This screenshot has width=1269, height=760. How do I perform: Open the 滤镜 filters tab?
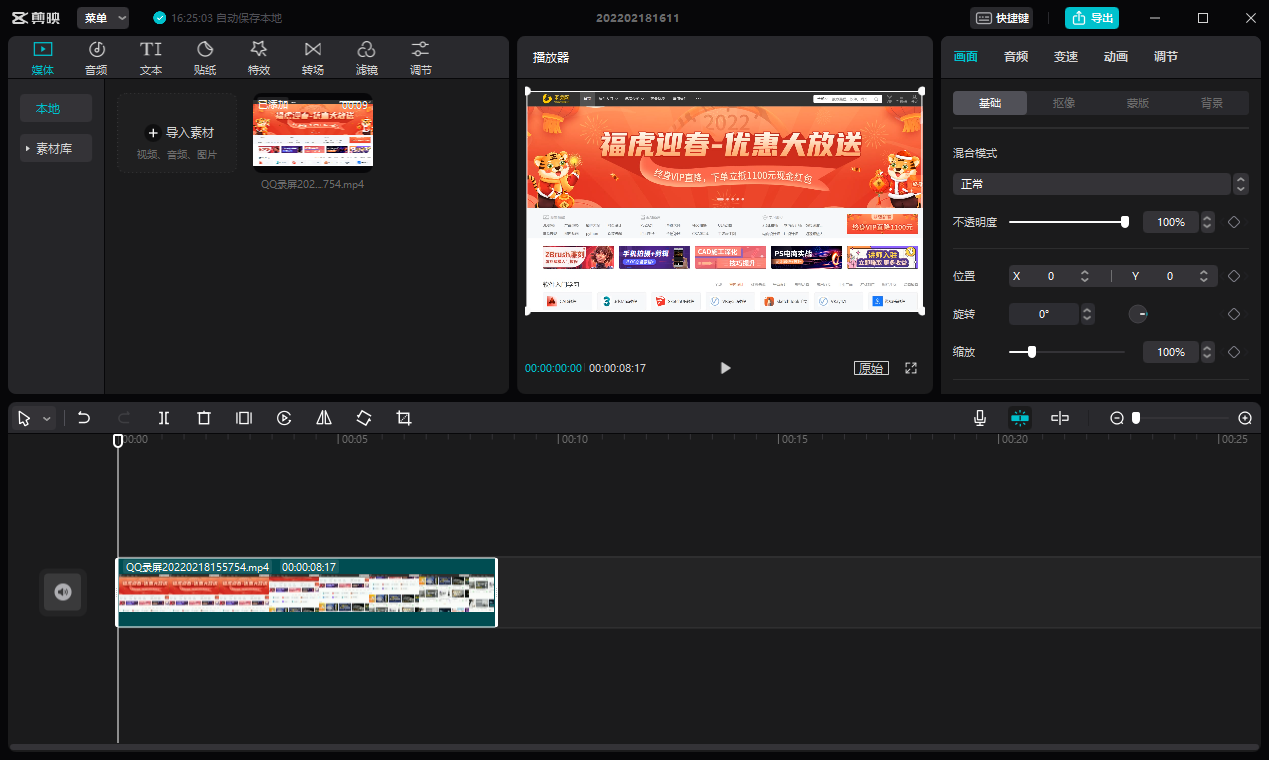click(367, 58)
